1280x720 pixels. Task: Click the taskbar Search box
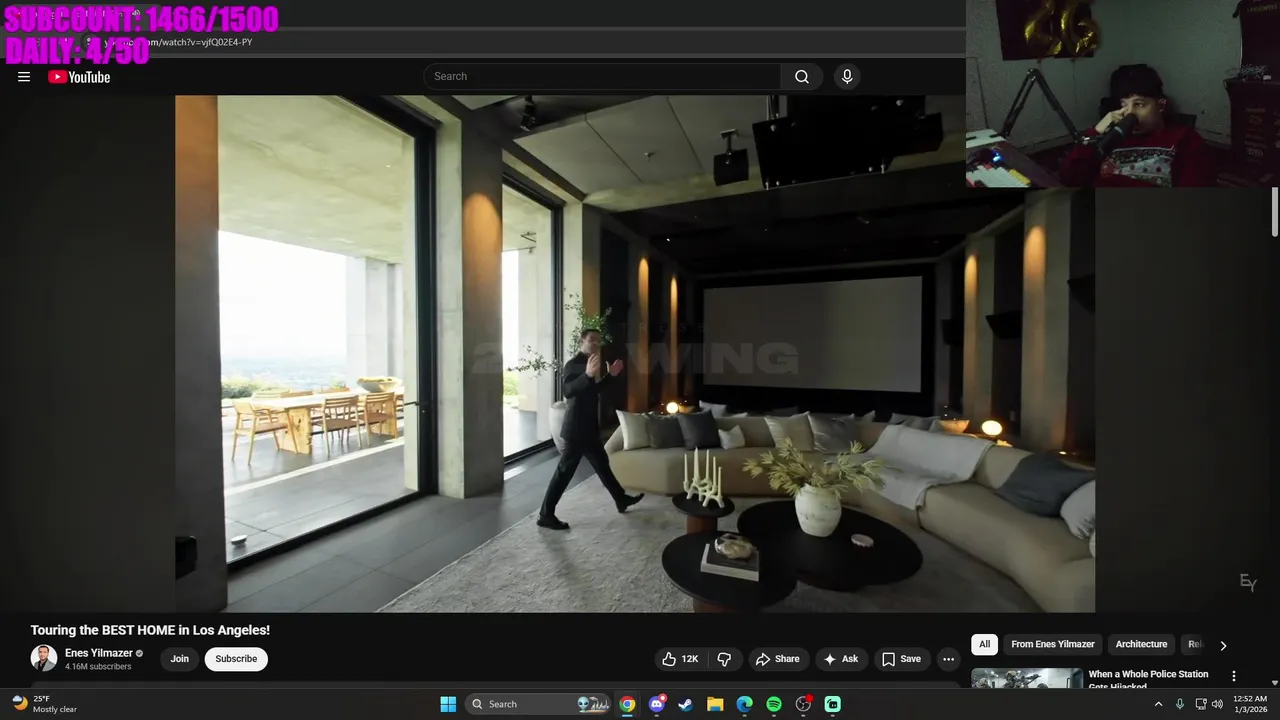pyautogui.click(x=538, y=704)
